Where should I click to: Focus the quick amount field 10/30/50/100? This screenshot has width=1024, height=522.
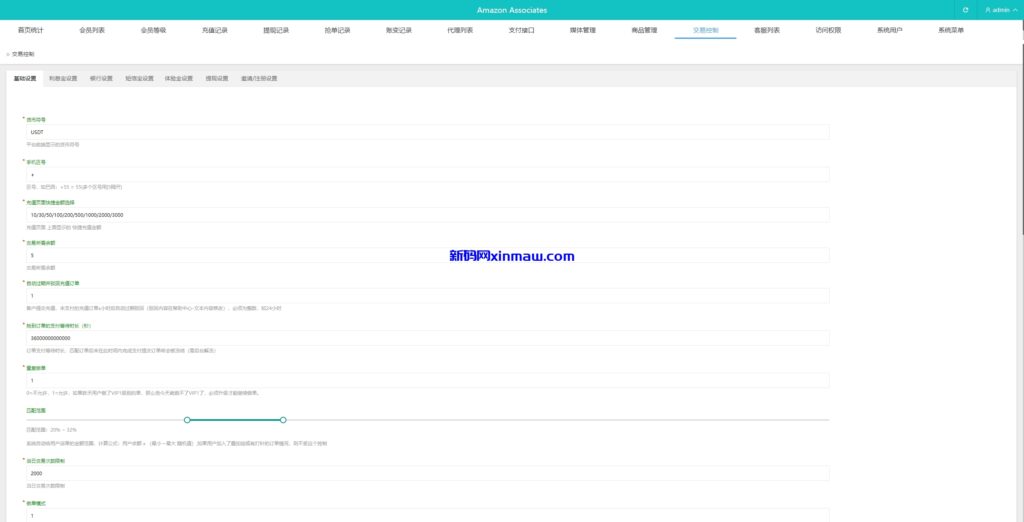coord(427,215)
